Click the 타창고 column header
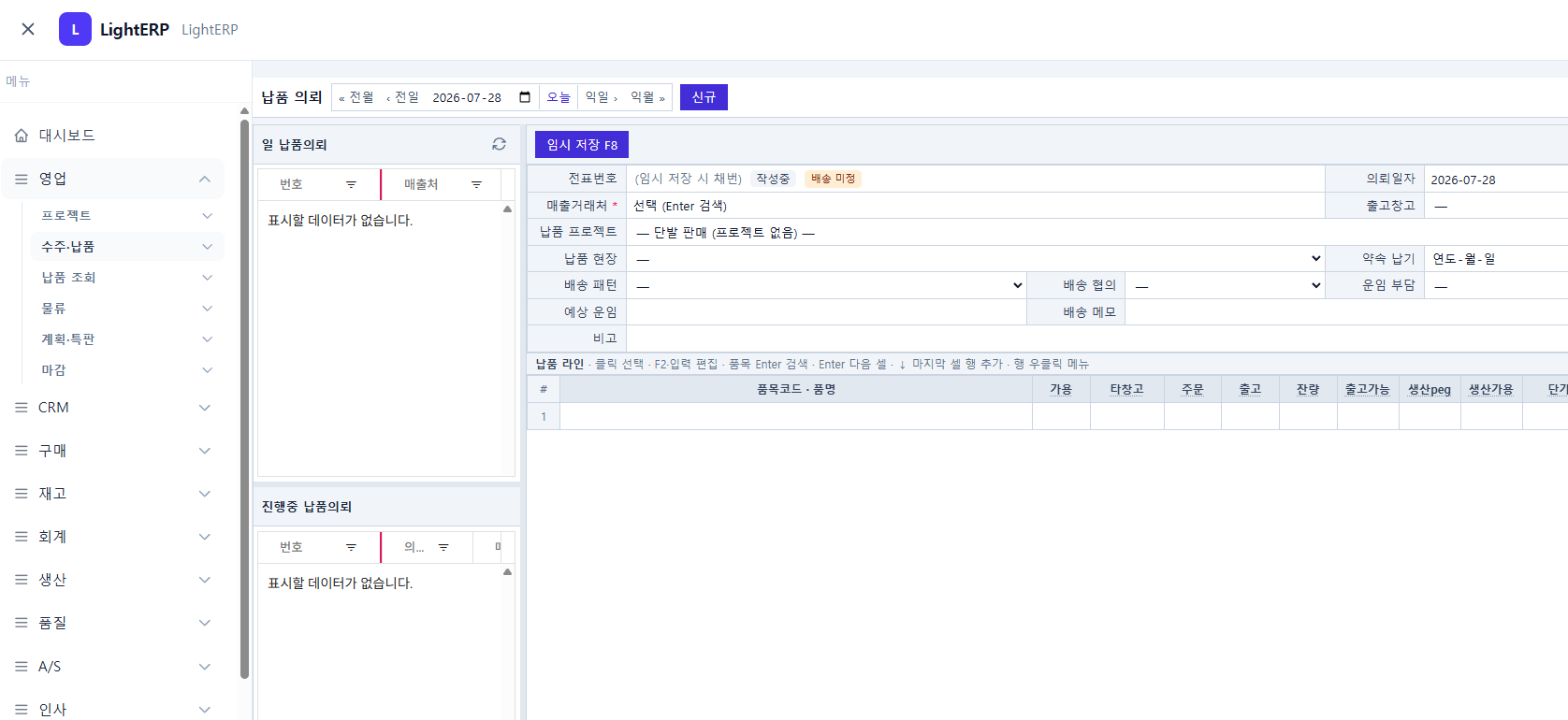Image resolution: width=1568 pixels, height=720 pixels. click(1127, 389)
